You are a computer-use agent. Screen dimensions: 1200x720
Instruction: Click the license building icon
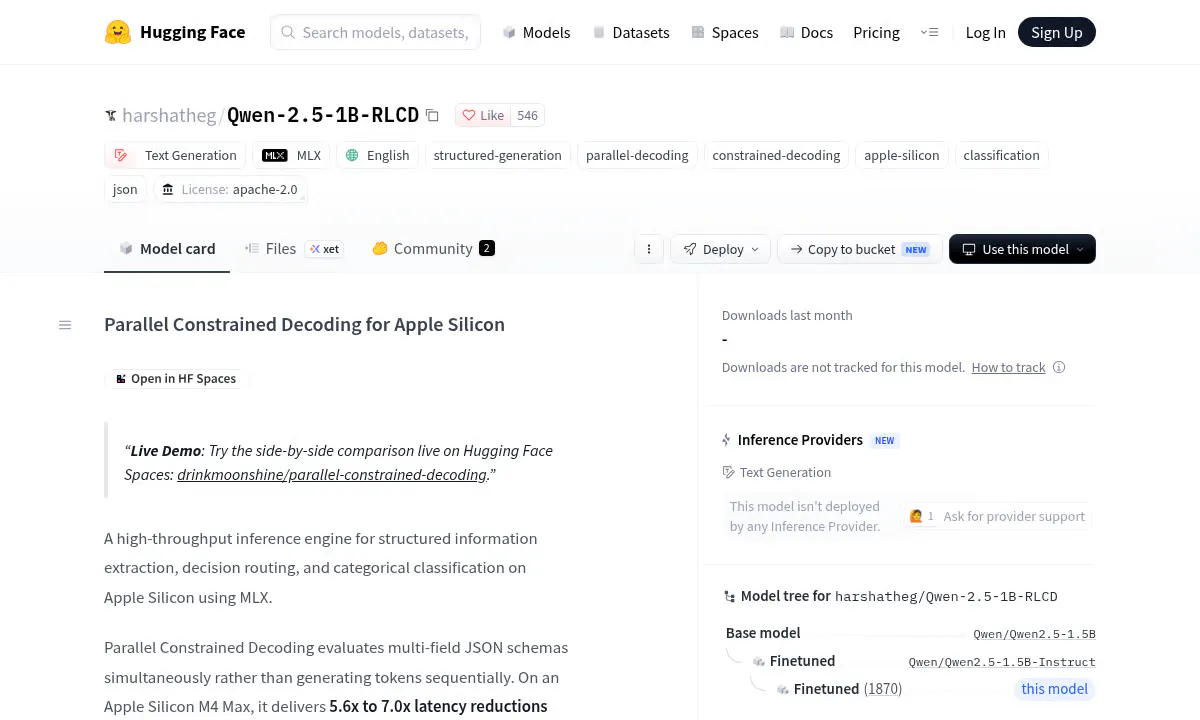[x=168, y=189]
